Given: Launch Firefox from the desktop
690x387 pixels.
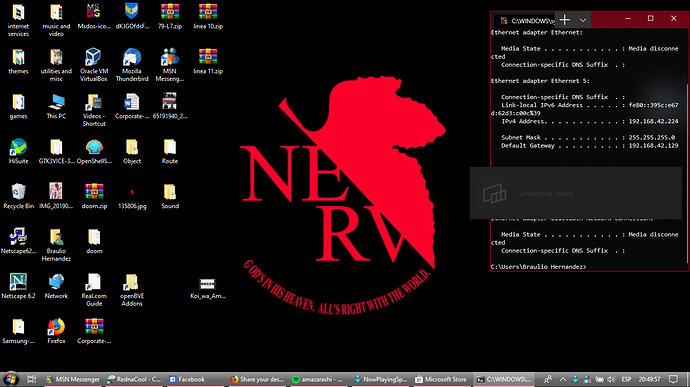Looking at the screenshot, I should point(56,331).
